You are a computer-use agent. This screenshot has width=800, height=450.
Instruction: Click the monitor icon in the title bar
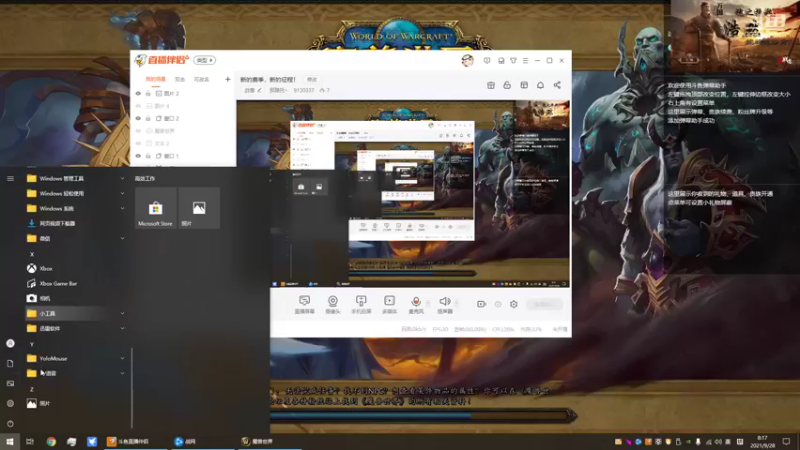(x=501, y=60)
